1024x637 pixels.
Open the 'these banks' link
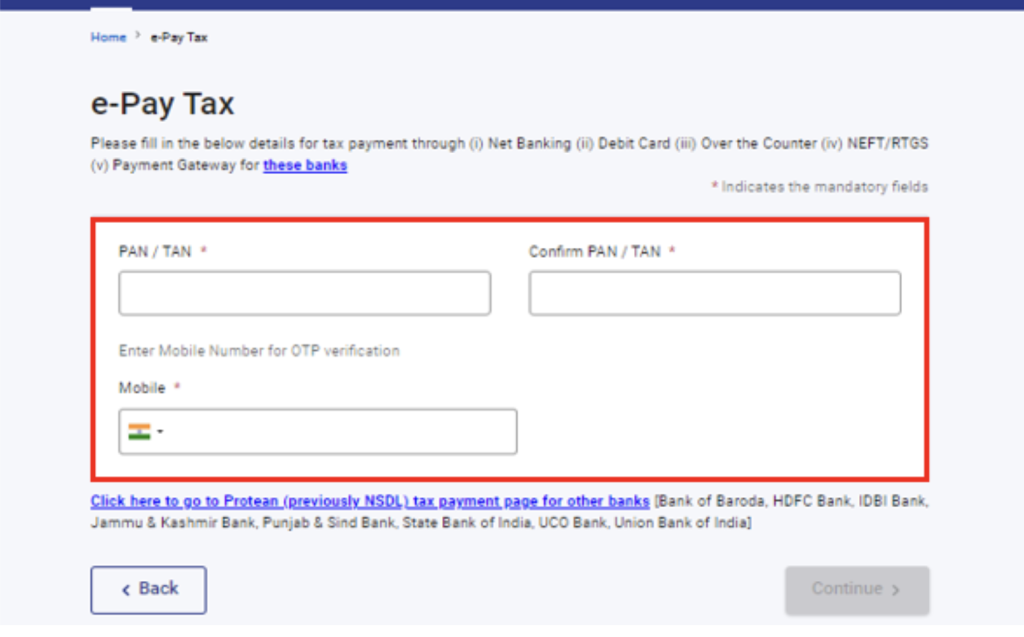pos(305,165)
